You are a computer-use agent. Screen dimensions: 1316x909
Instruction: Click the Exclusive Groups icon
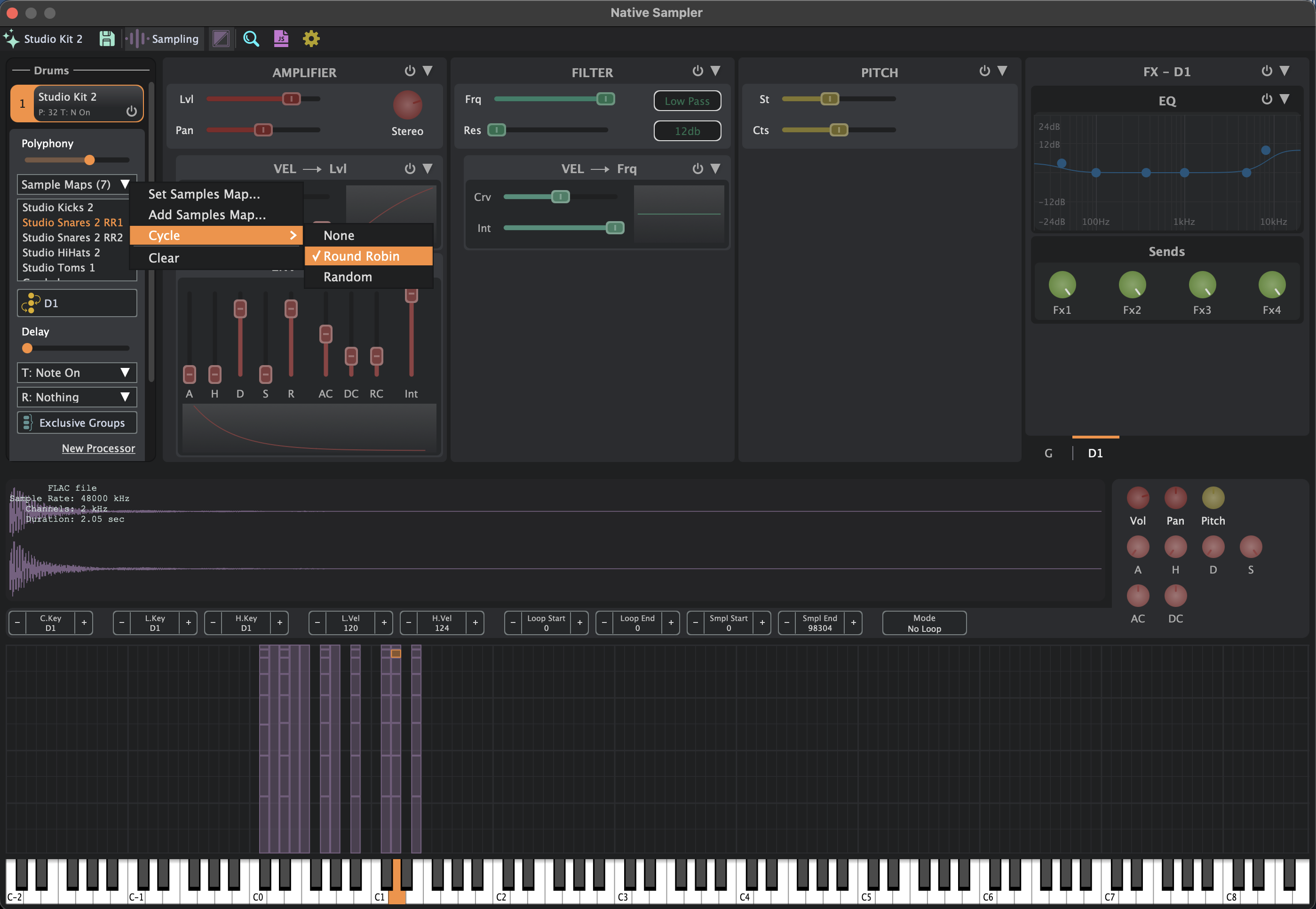point(27,423)
